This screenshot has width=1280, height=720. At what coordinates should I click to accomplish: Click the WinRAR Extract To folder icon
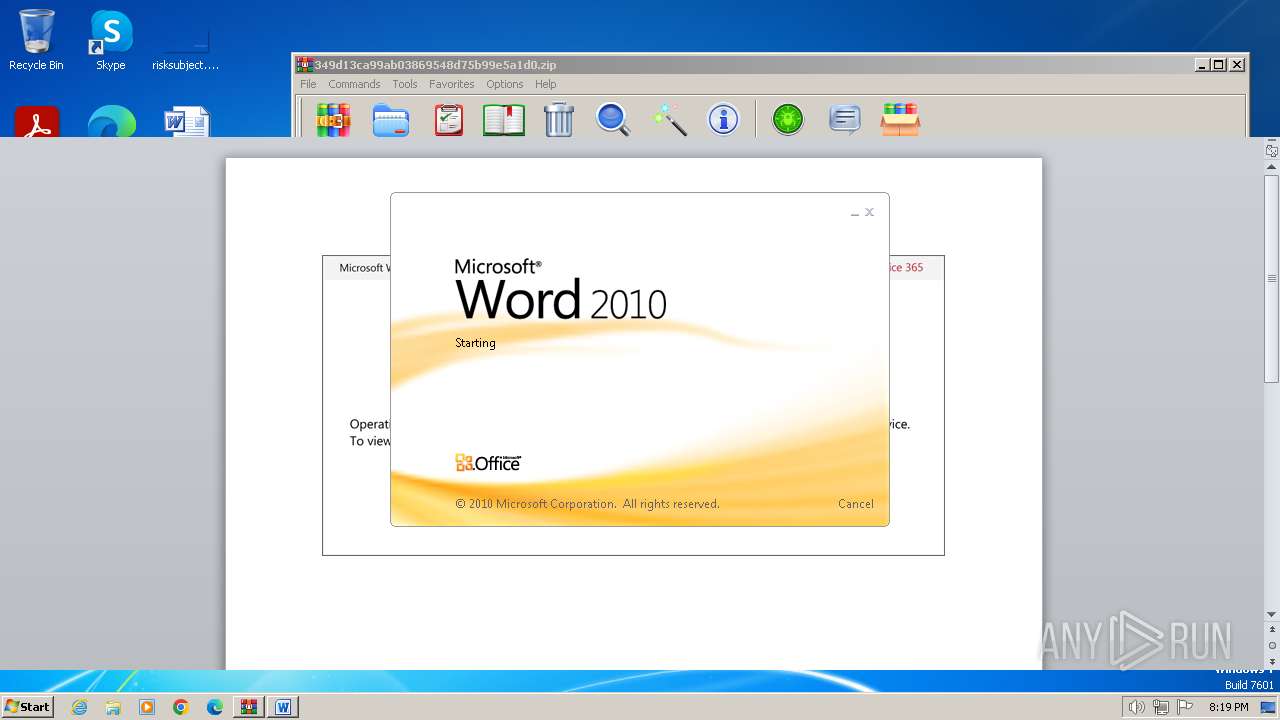pos(391,119)
